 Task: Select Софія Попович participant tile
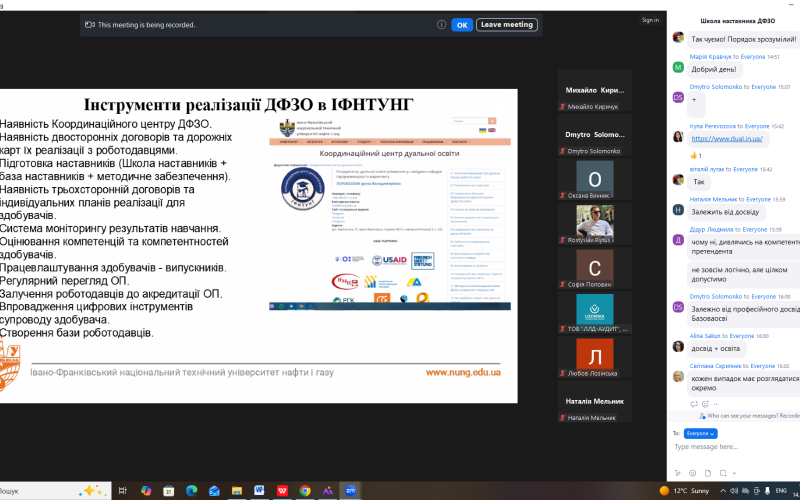coord(594,268)
